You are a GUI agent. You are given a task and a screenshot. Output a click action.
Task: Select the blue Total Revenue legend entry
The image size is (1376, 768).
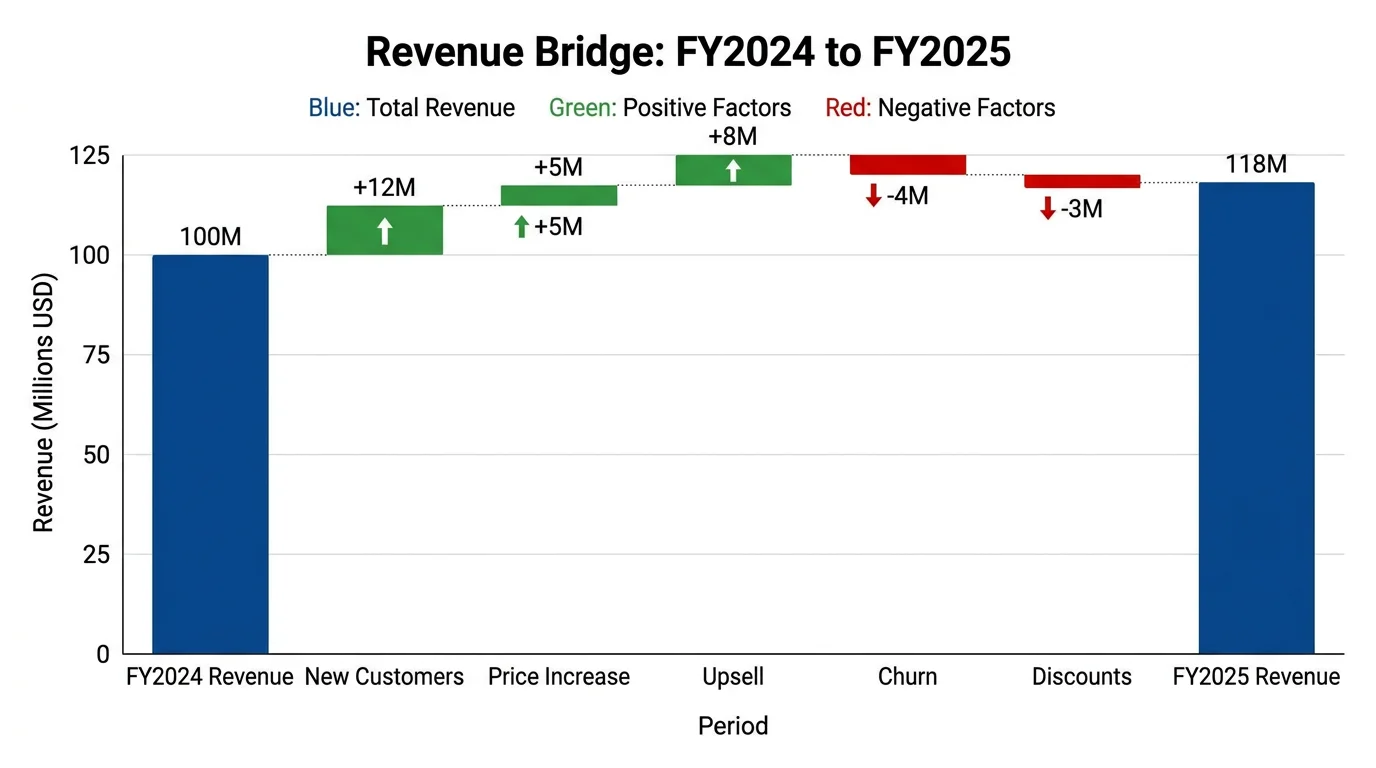coord(412,107)
